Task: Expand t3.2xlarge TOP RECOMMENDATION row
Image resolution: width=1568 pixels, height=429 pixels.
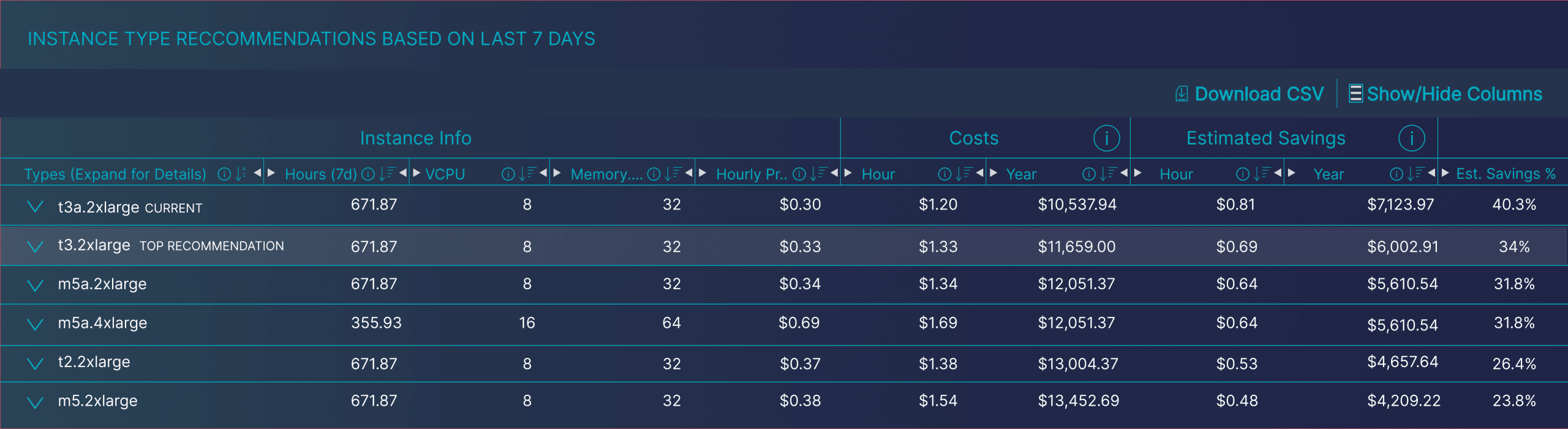Action: [x=36, y=246]
